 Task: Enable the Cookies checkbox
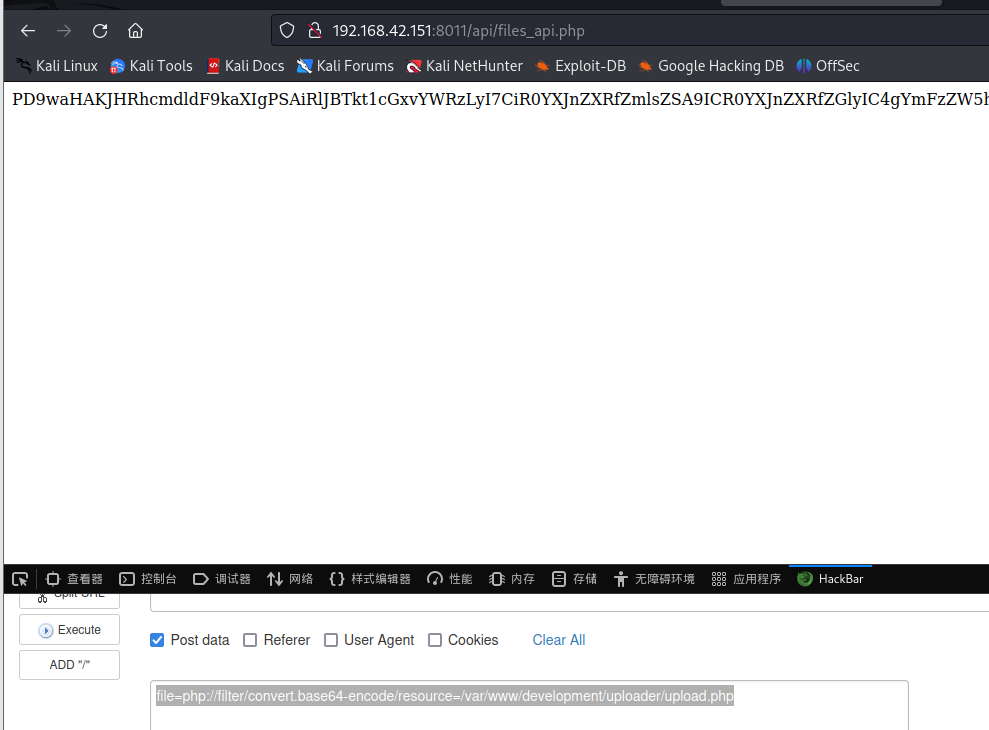tap(435, 640)
